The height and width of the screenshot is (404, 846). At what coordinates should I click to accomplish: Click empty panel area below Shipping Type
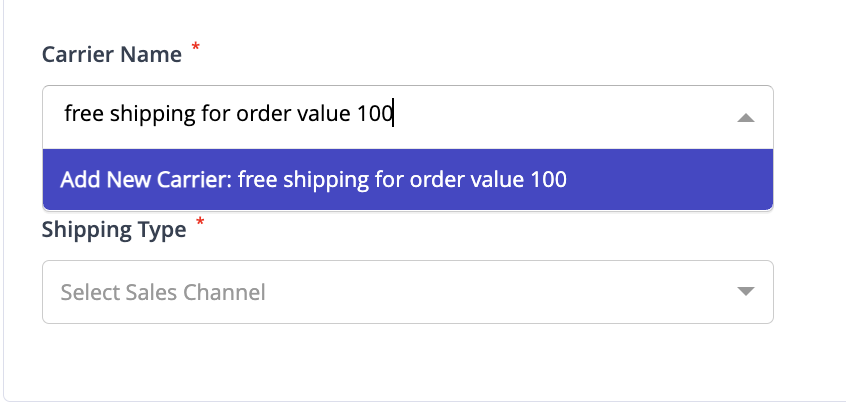click(x=408, y=361)
